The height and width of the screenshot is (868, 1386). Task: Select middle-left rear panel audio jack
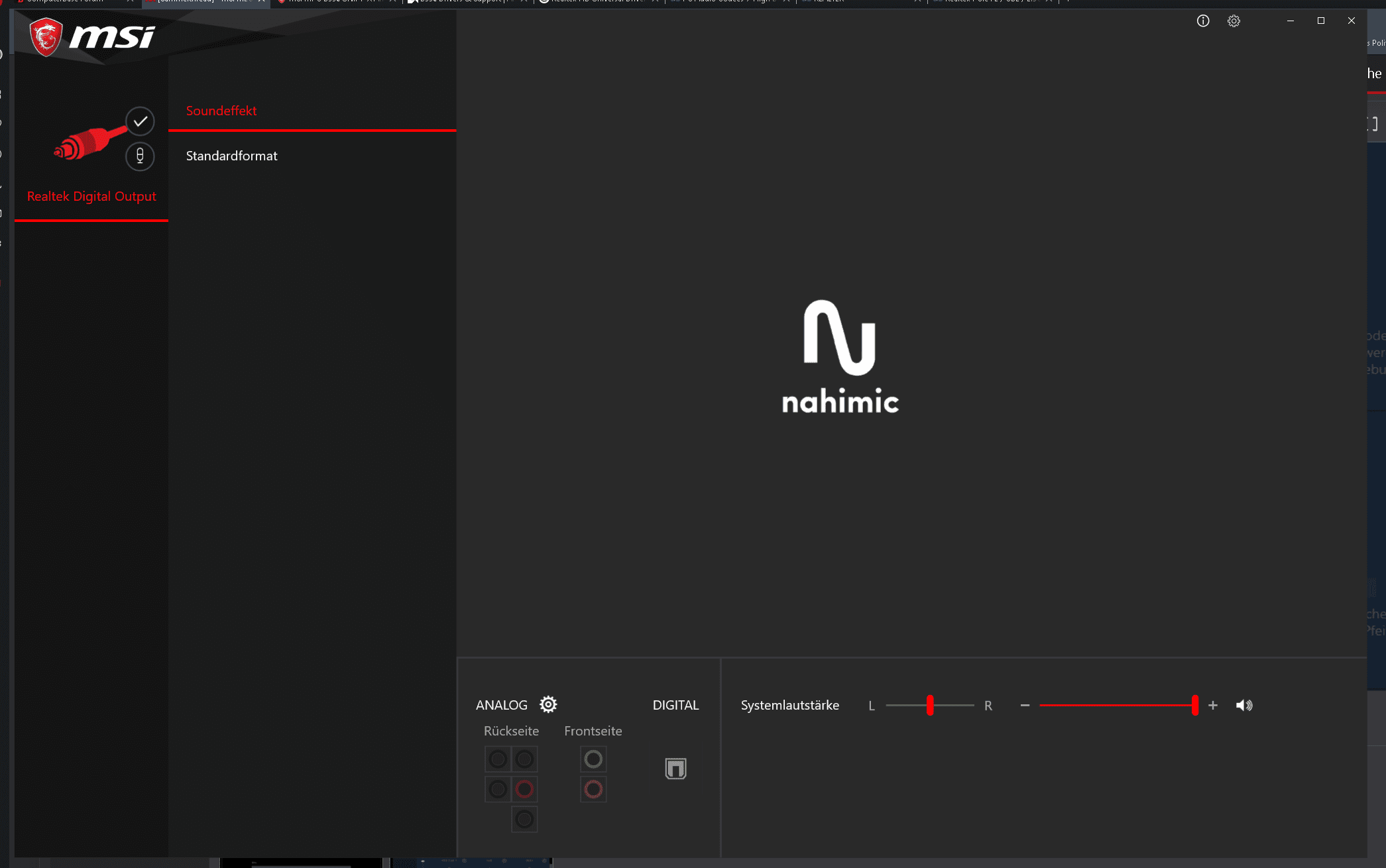(x=498, y=789)
